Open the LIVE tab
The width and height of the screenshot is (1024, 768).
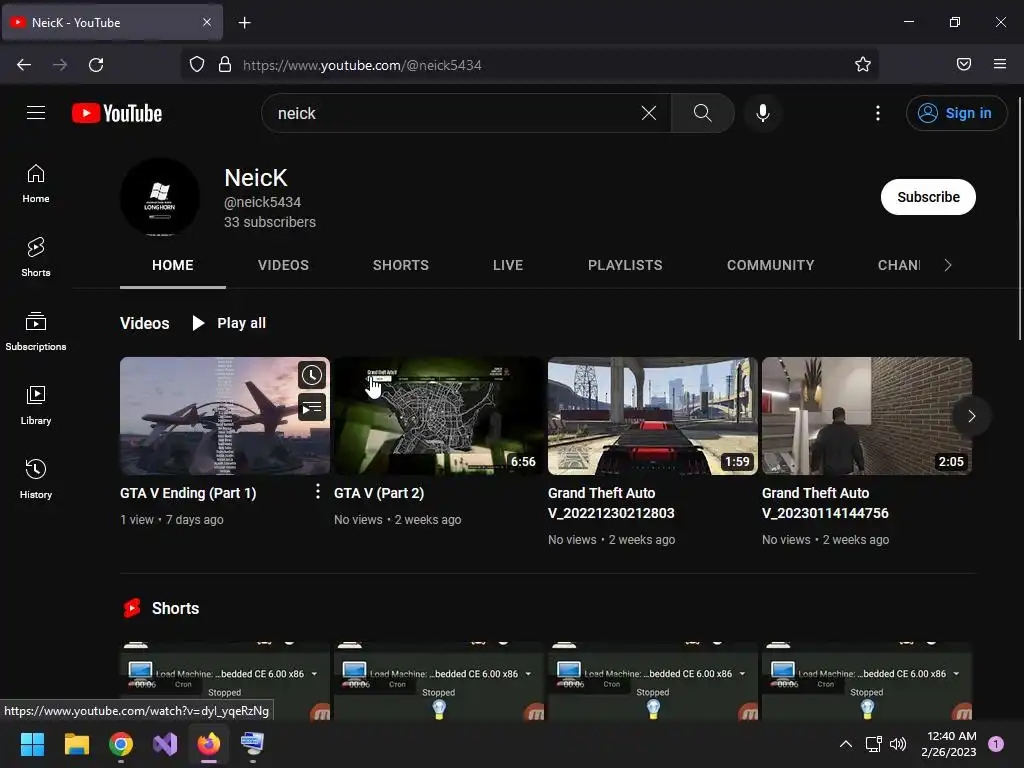click(508, 265)
